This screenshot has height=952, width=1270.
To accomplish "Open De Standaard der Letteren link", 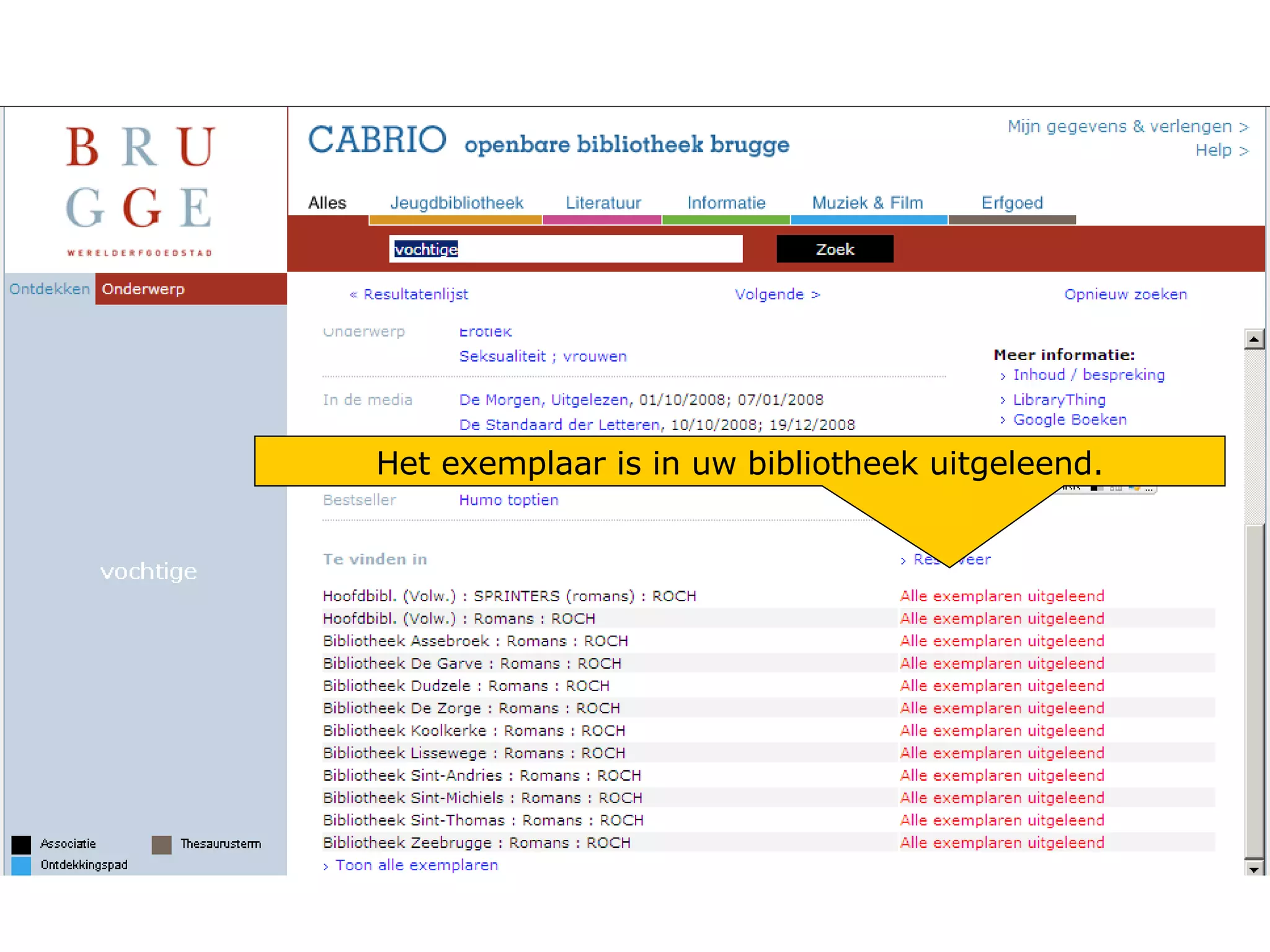I will pyautogui.click(x=559, y=425).
